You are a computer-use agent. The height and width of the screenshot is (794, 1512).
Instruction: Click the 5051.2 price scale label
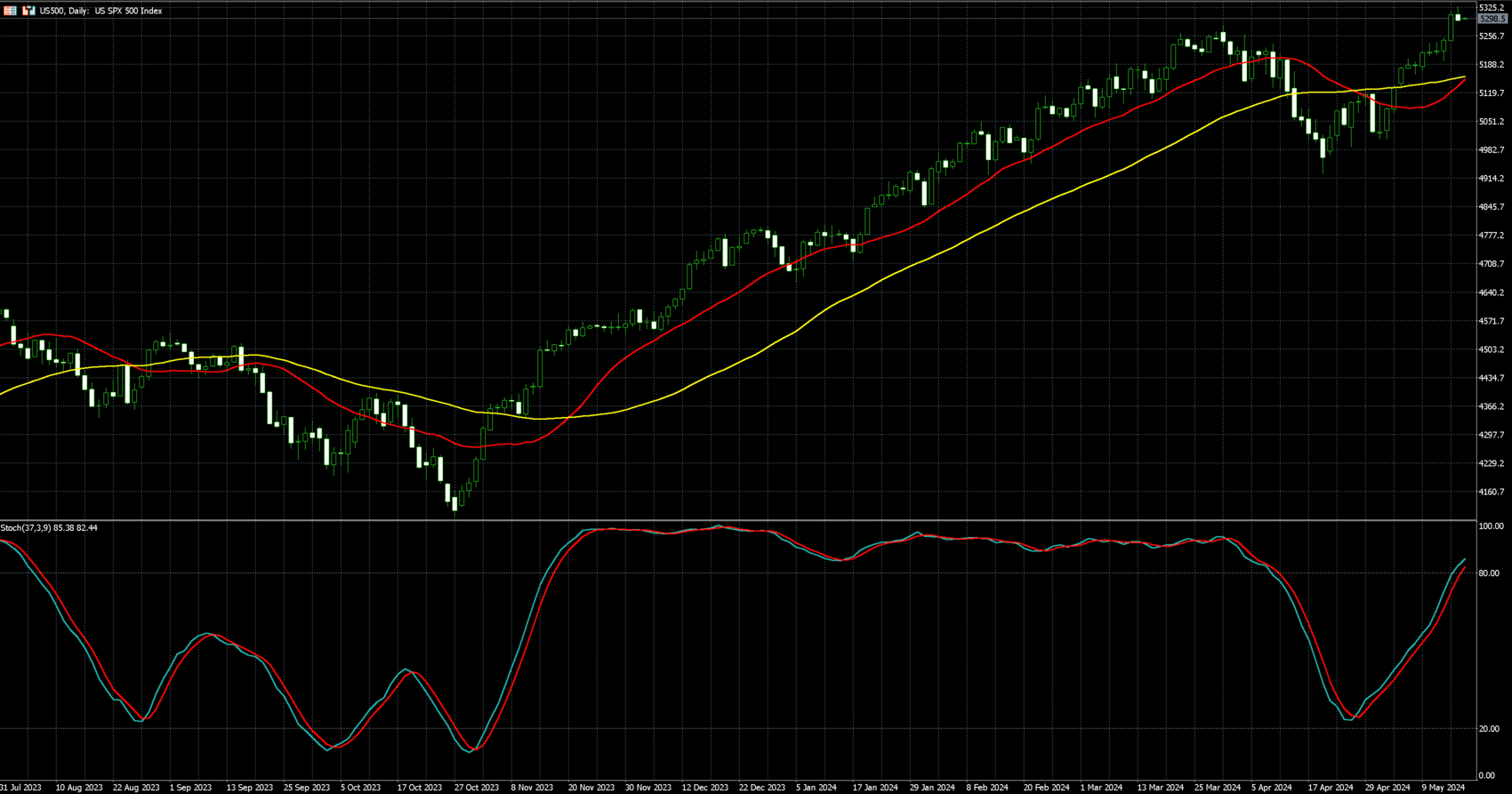[x=1491, y=122]
